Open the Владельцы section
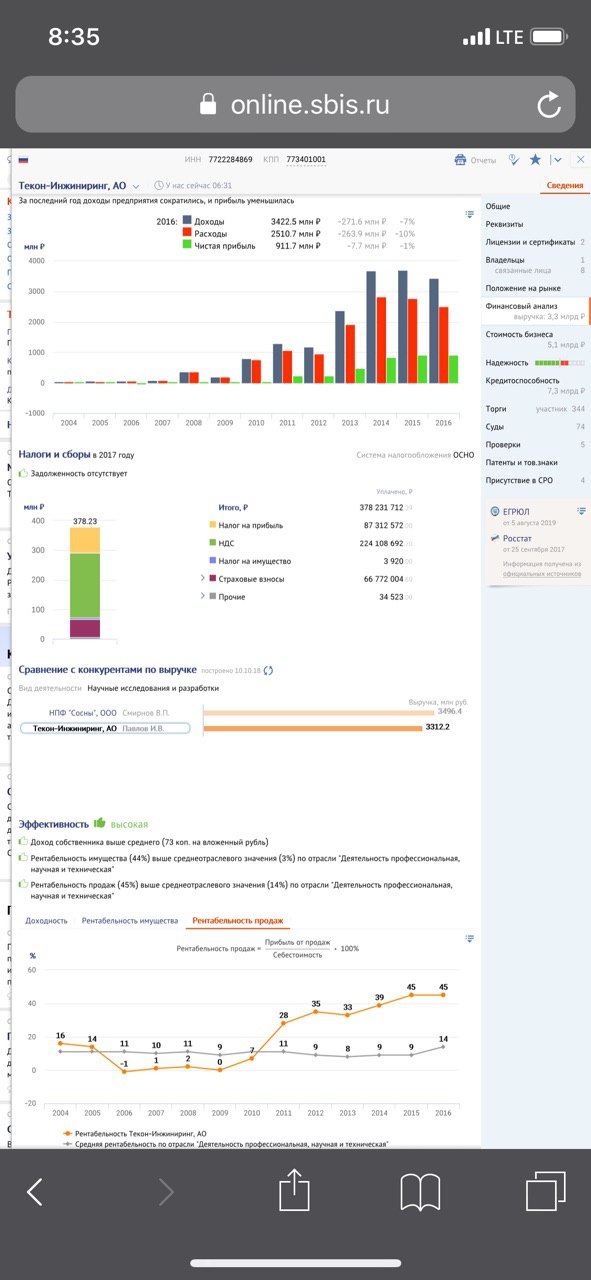Image resolution: width=591 pixels, height=1280 pixels. 505,260
